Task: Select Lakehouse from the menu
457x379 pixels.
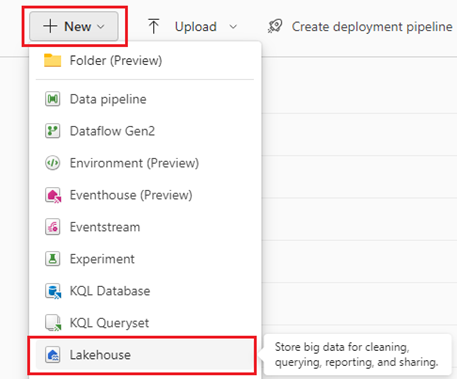Action: 145,355
